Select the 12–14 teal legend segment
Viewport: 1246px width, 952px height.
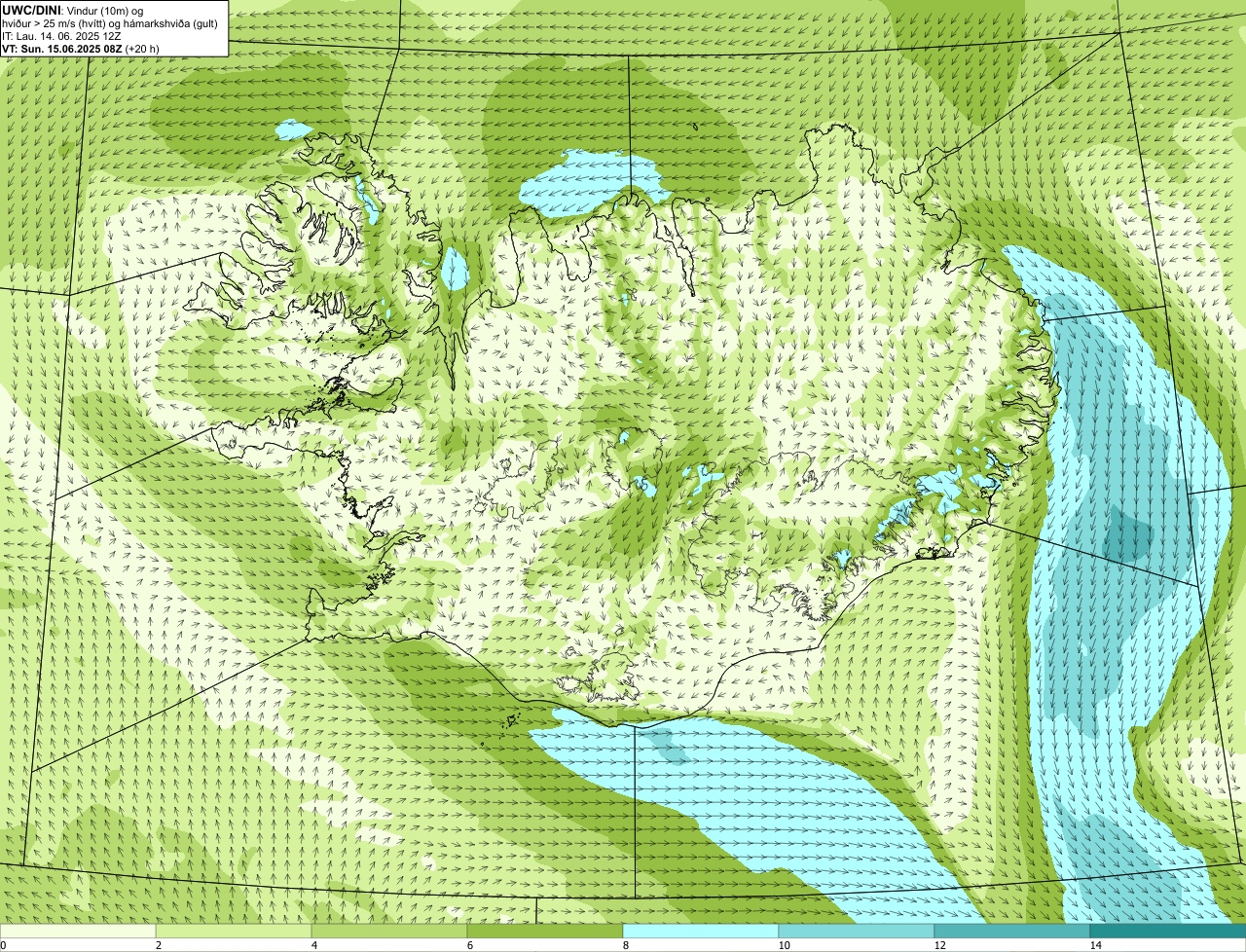tap(1012, 931)
